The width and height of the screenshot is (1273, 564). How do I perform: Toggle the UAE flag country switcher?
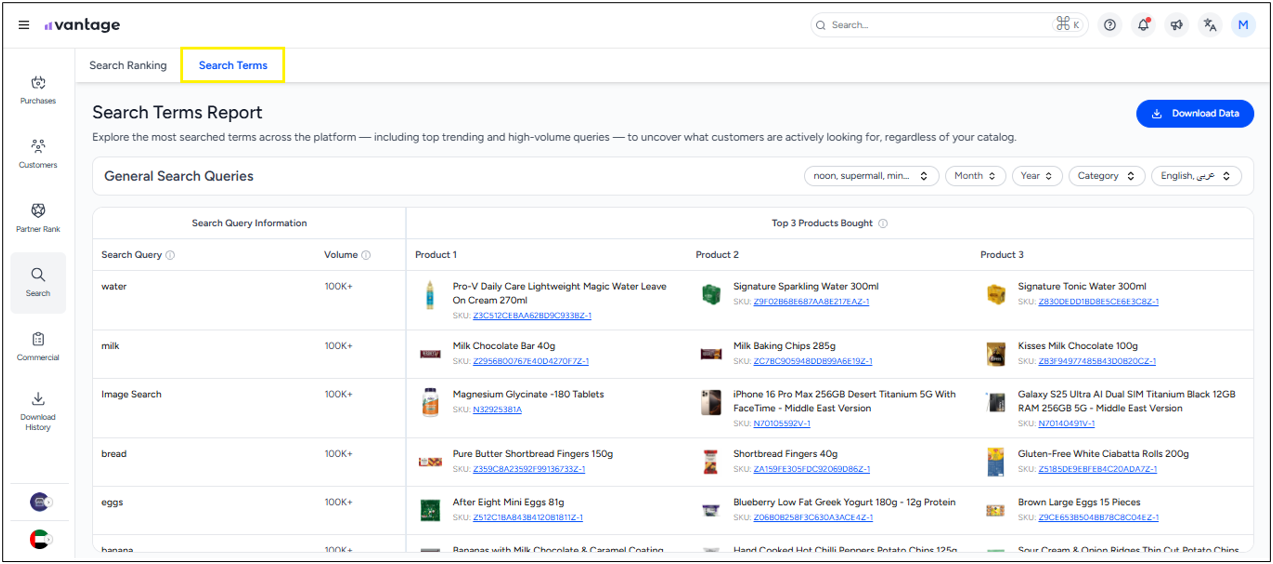40,540
